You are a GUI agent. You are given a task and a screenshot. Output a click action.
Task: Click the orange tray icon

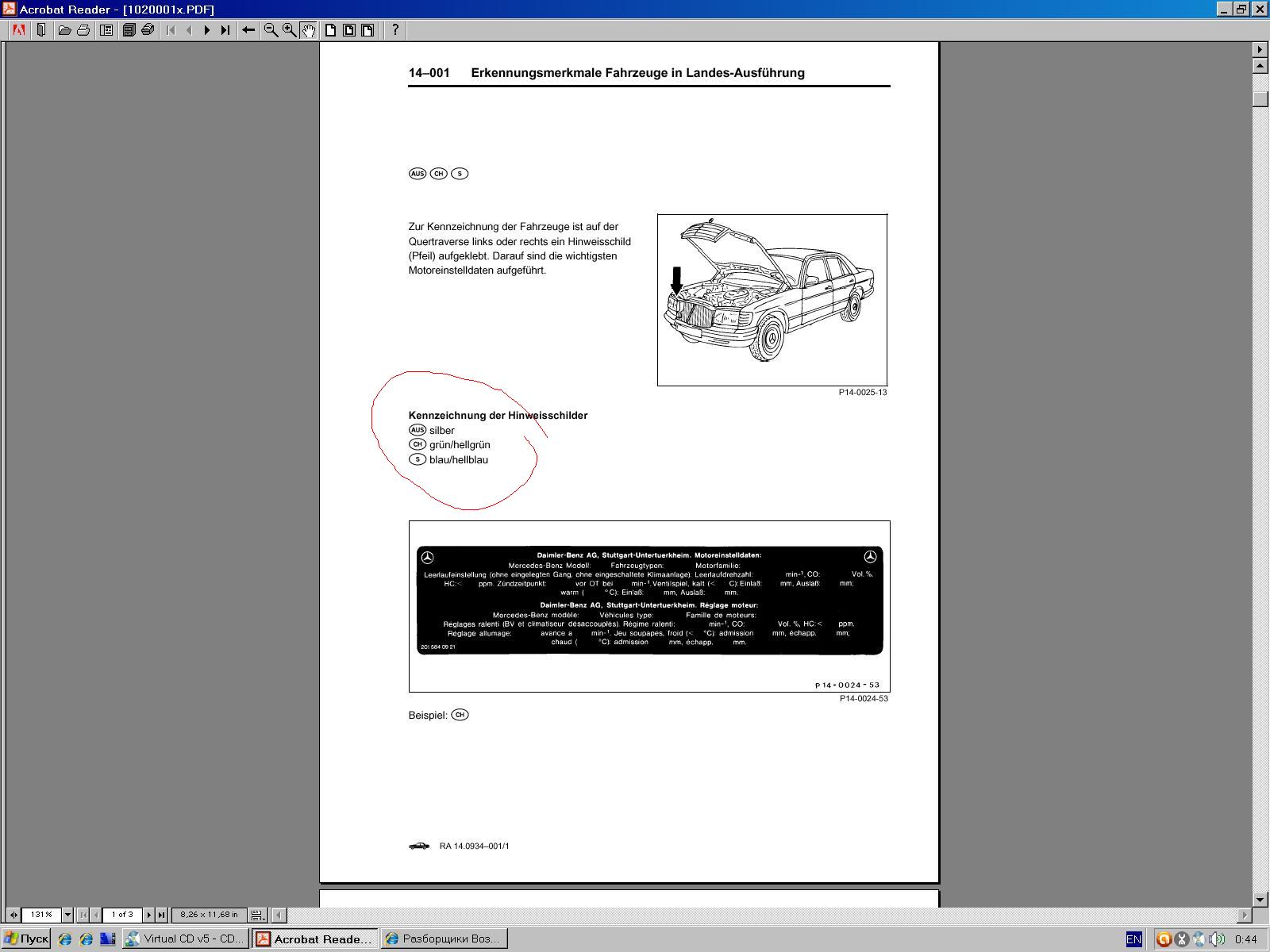[1164, 939]
